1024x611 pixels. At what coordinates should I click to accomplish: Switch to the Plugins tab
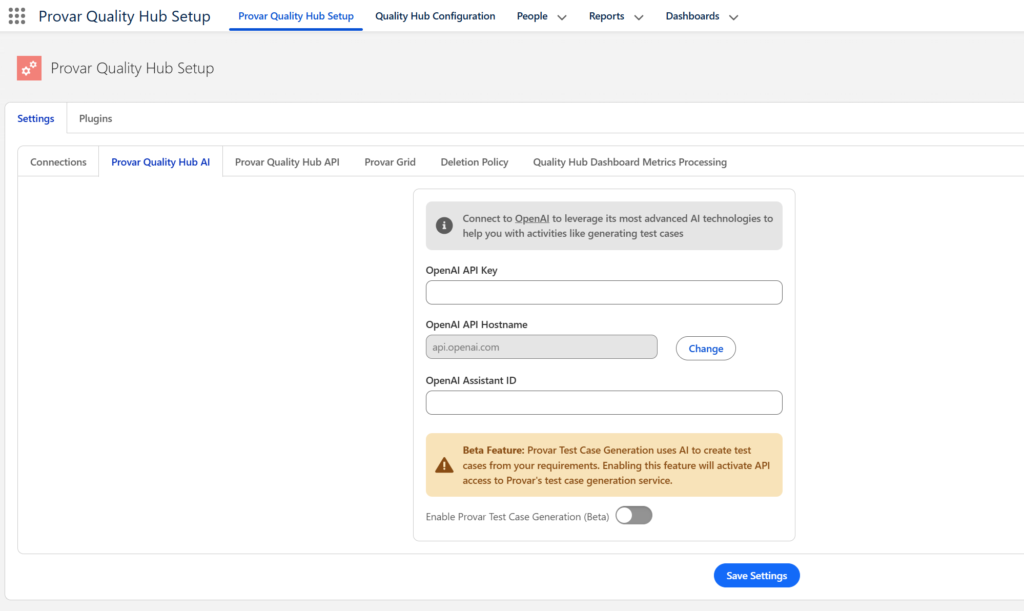tap(96, 118)
